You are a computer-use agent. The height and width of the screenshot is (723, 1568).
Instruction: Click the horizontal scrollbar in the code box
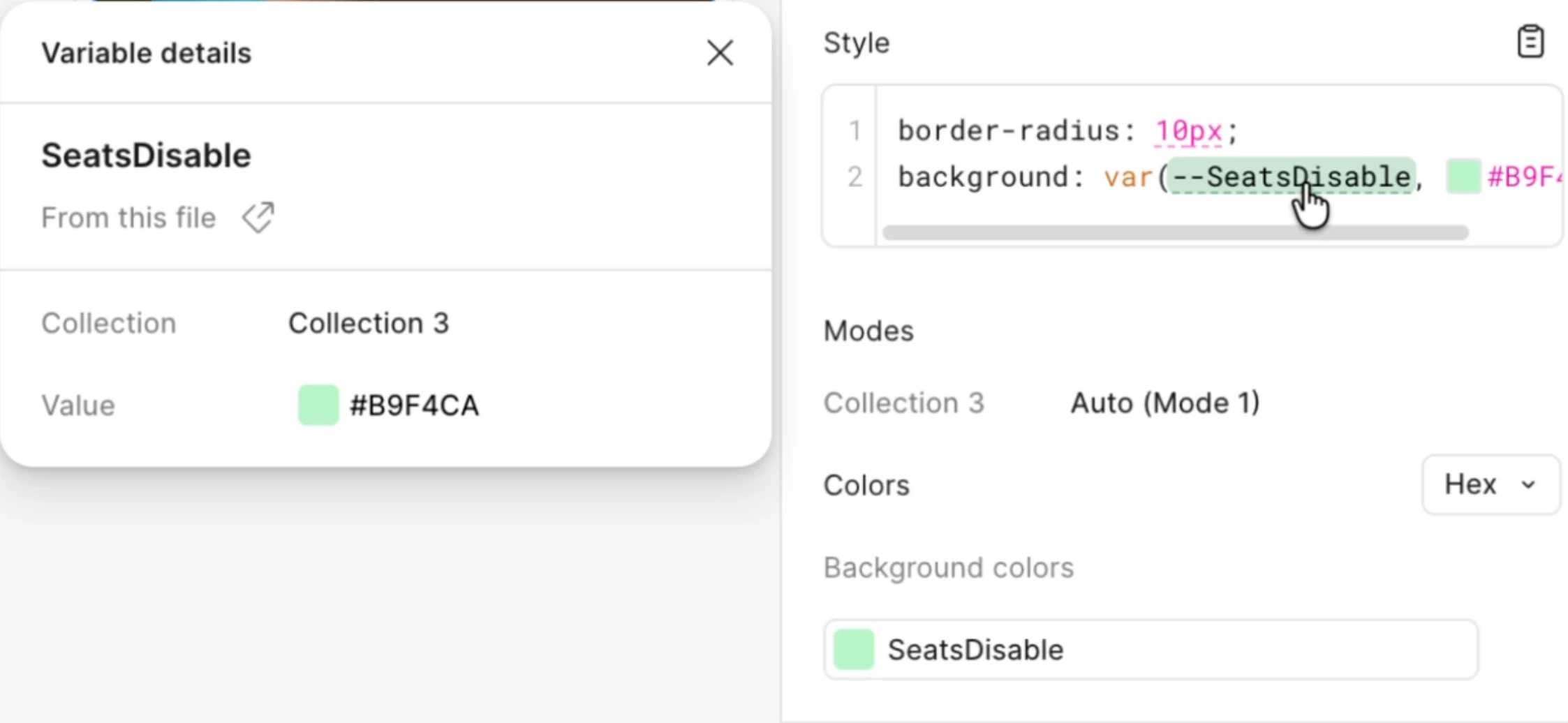pos(1175,233)
